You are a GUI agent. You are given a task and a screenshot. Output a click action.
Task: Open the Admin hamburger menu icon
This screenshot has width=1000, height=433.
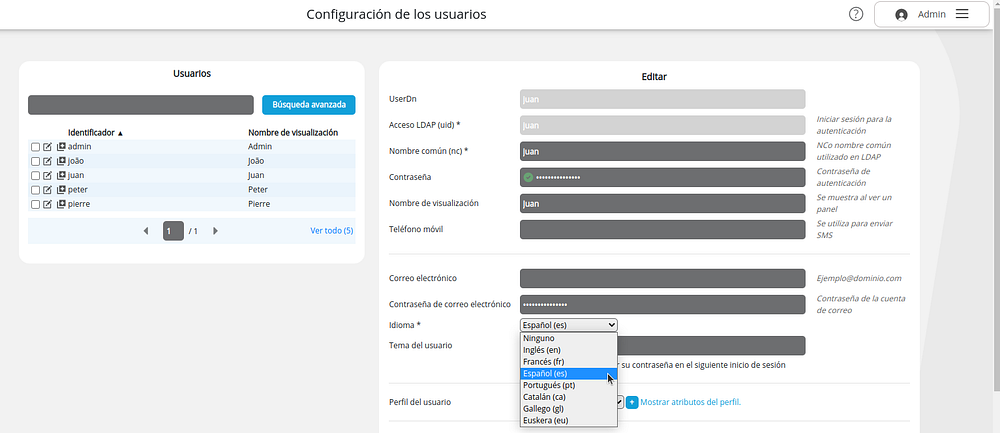point(962,14)
